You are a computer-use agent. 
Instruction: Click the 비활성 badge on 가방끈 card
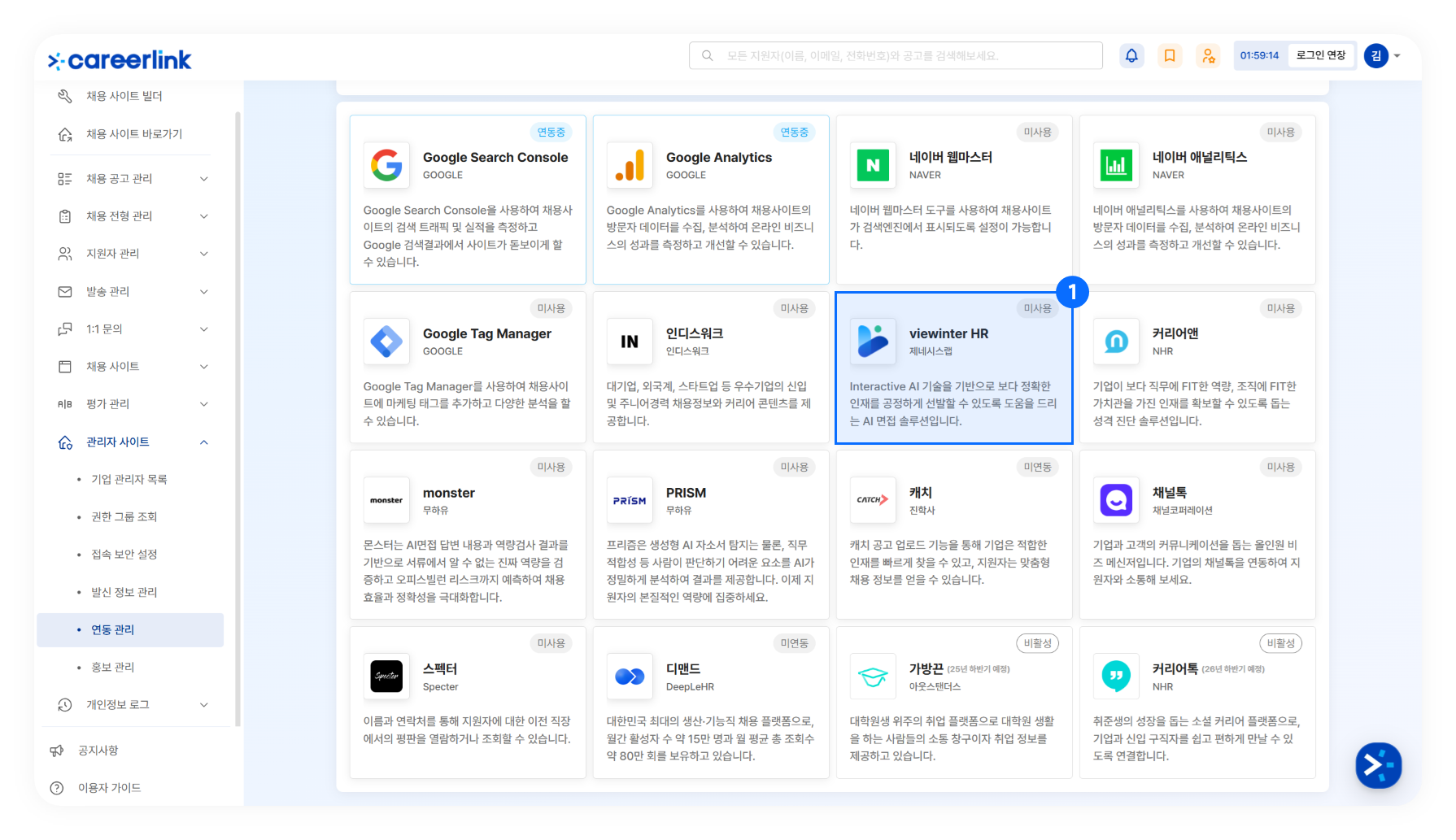tap(1038, 643)
